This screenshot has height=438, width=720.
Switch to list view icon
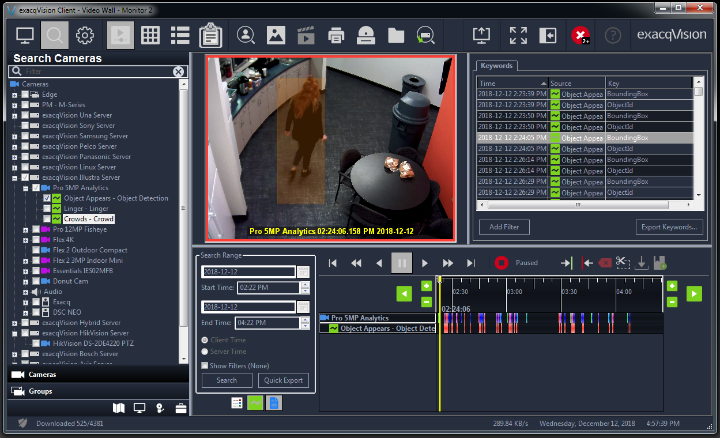(x=180, y=35)
